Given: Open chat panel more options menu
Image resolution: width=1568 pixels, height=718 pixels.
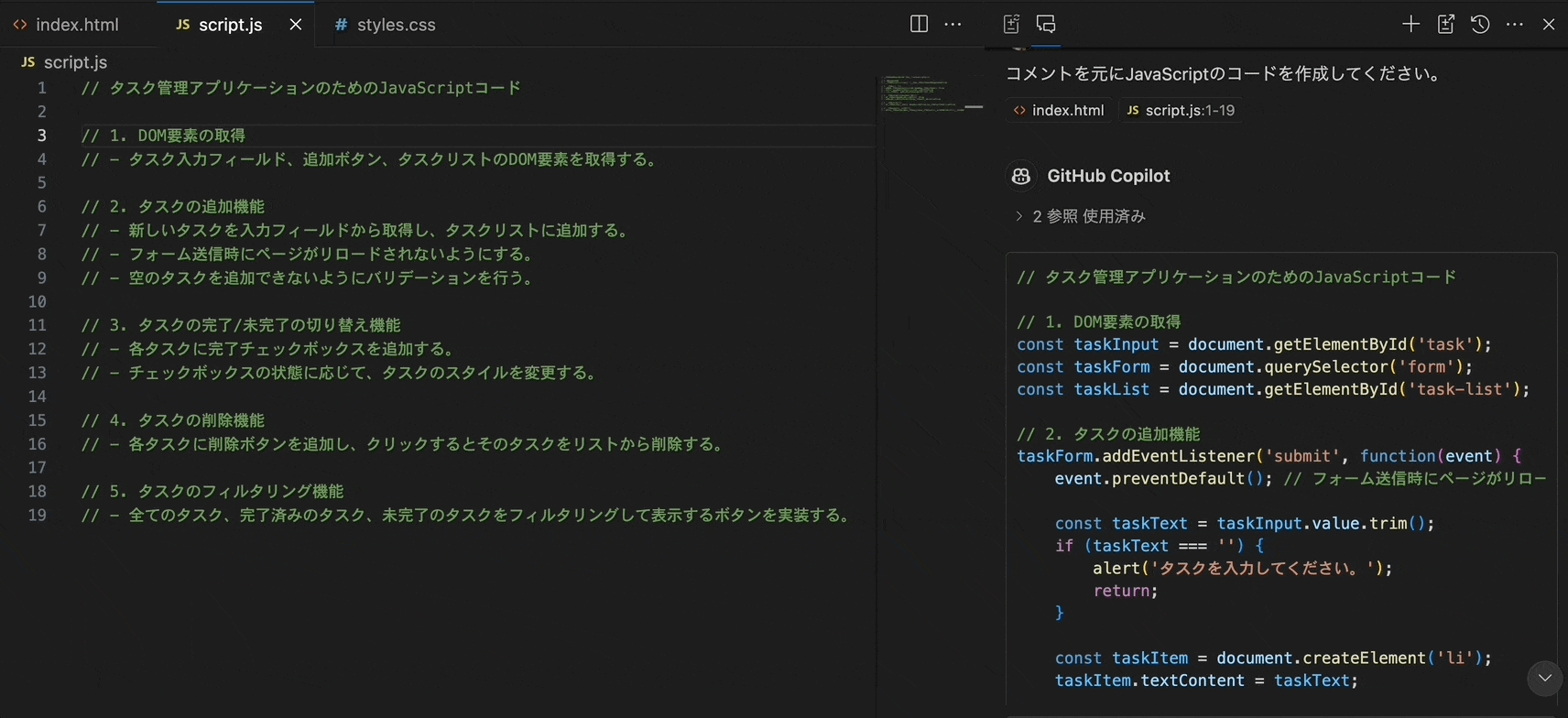Looking at the screenshot, I should [x=1515, y=25].
